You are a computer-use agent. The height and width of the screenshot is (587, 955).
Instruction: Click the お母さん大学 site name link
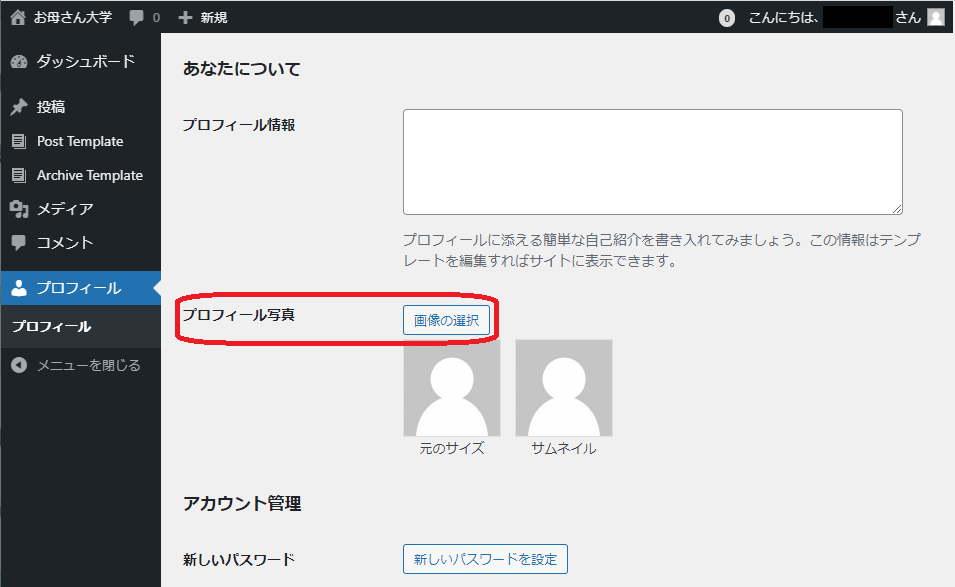72,17
